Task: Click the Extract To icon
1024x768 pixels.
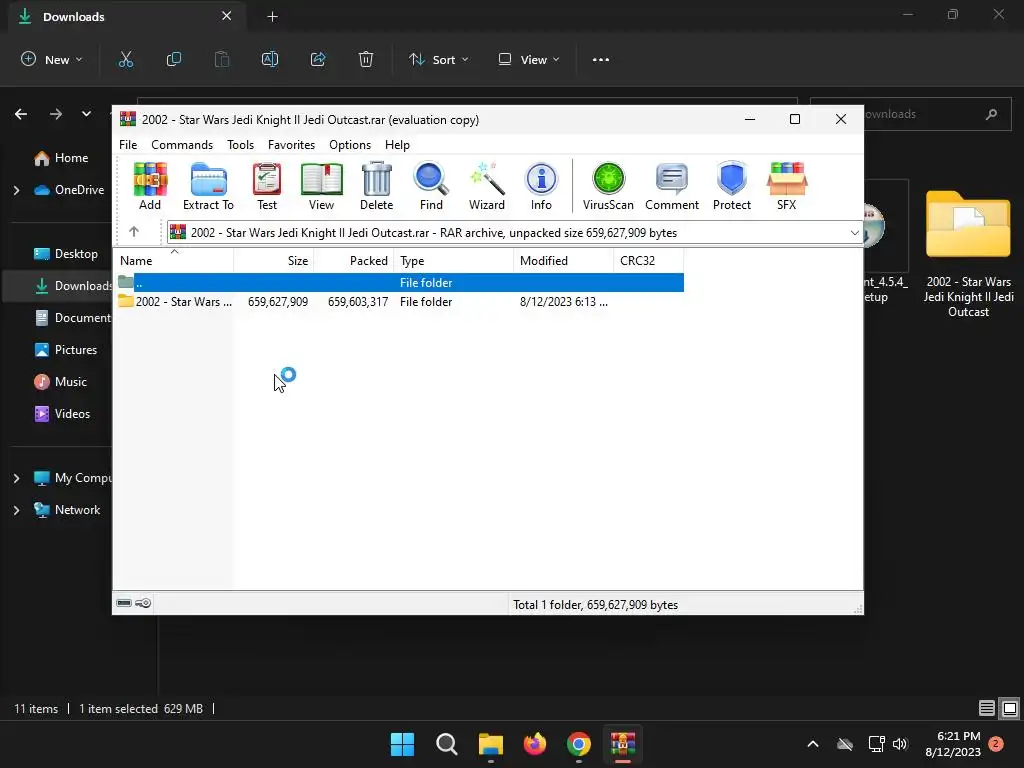Action: point(208,186)
